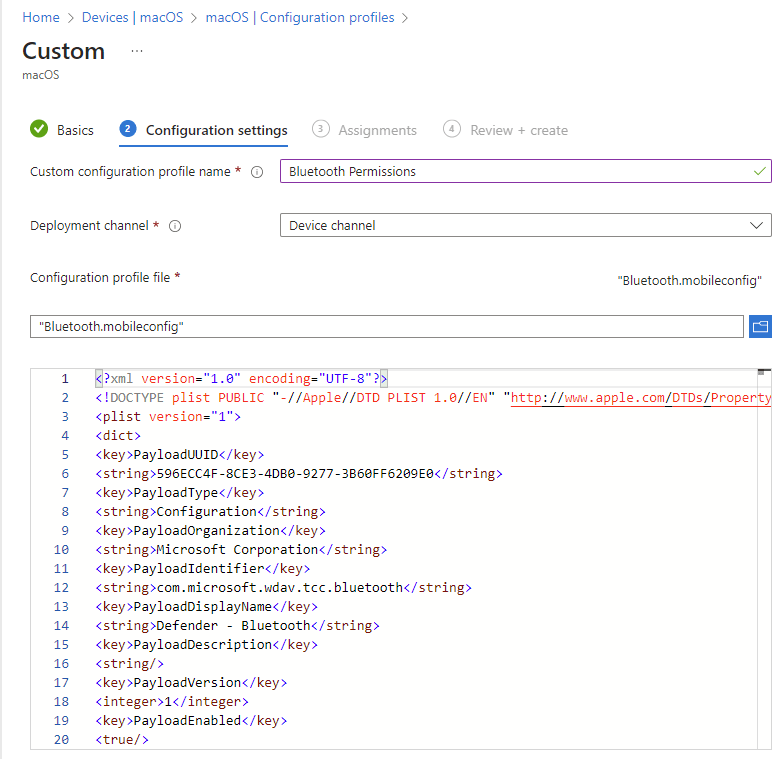The width and height of the screenshot is (779, 759).
Task: Click the step 2 circle icon
Action: (x=128, y=129)
